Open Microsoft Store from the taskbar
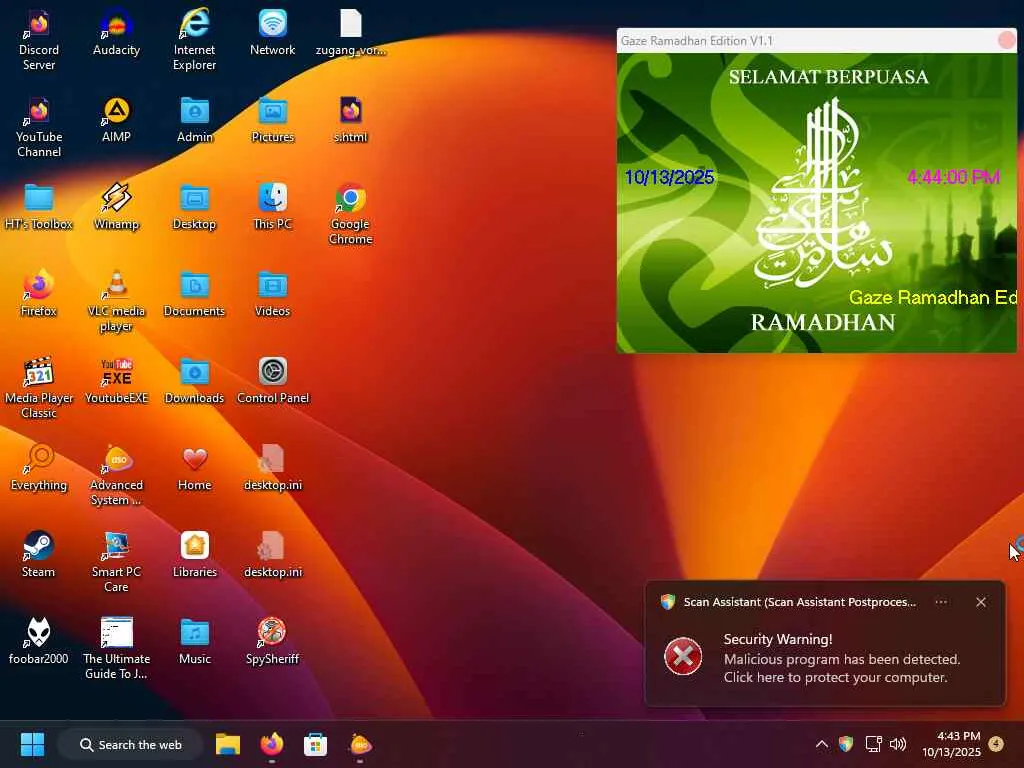The width and height of the screenshot is (1024, 768). coord(315,744)
